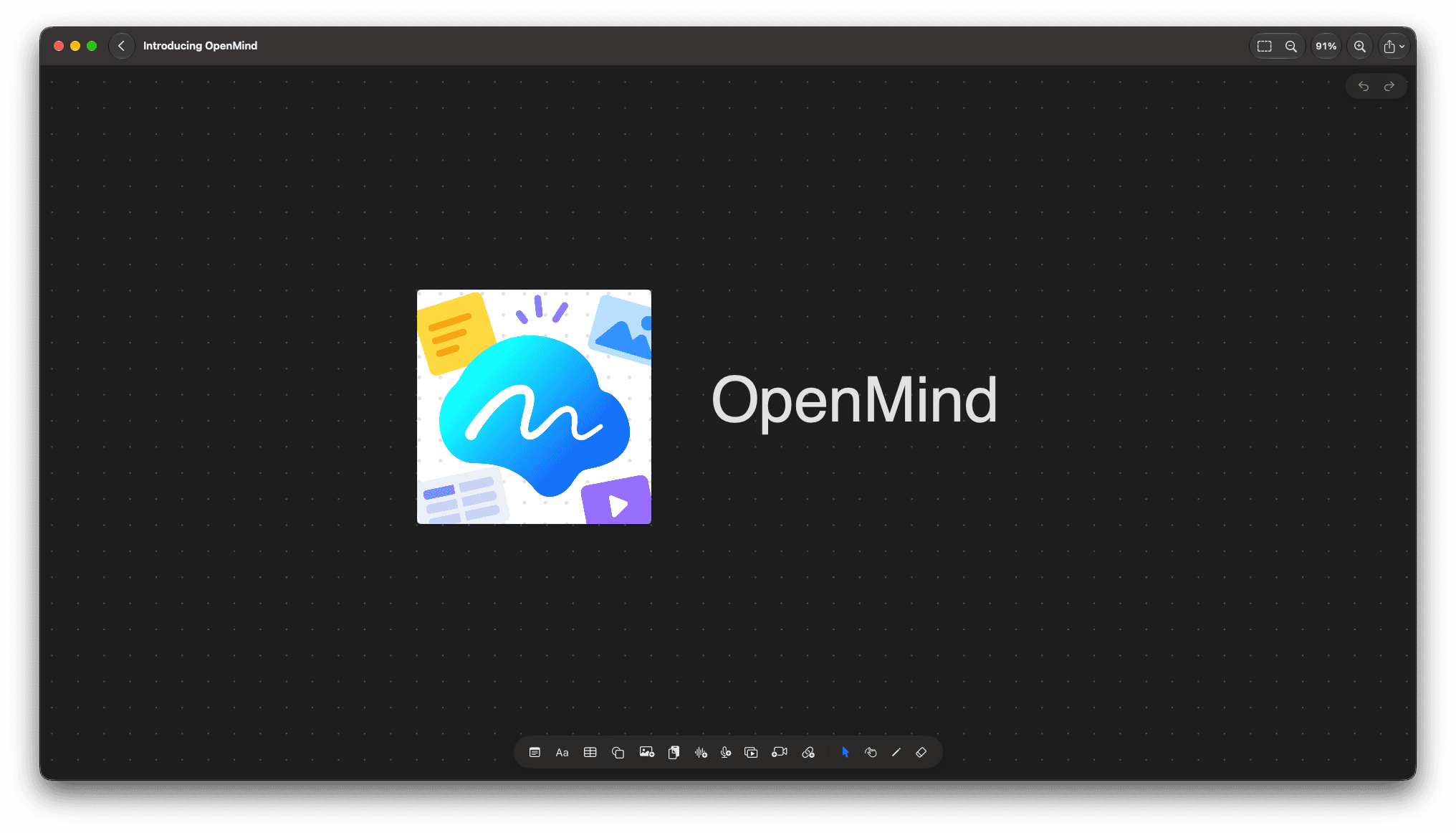Viewport: 1456px width, 833px height.
Task: Select the pen line drawing tool
Action: [x=896, y=752]
